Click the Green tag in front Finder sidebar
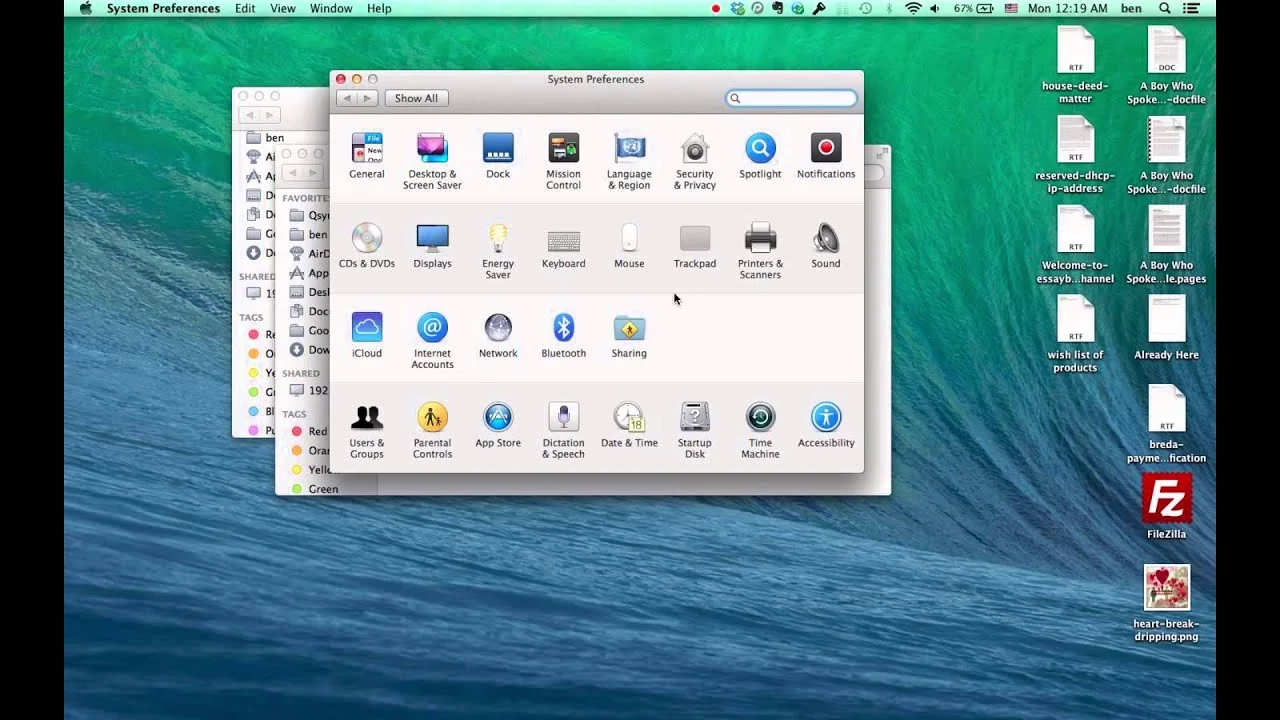This screenshot has width=1280, height=720. tap(315, 489)
